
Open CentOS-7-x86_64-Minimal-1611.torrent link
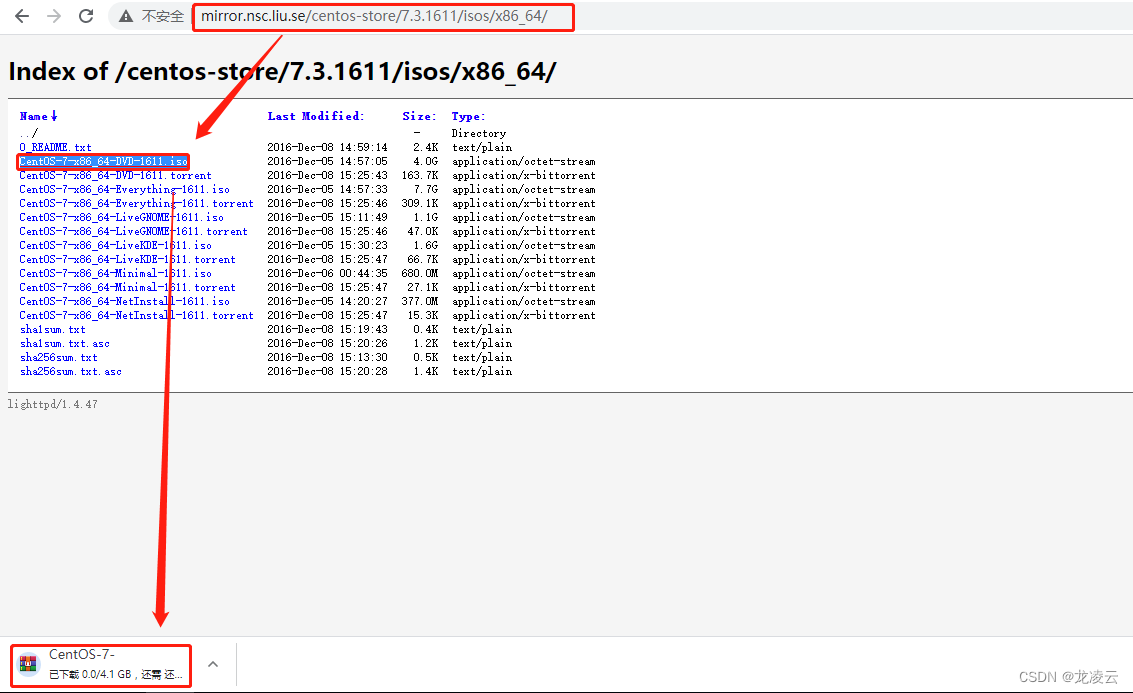(127, 288)
